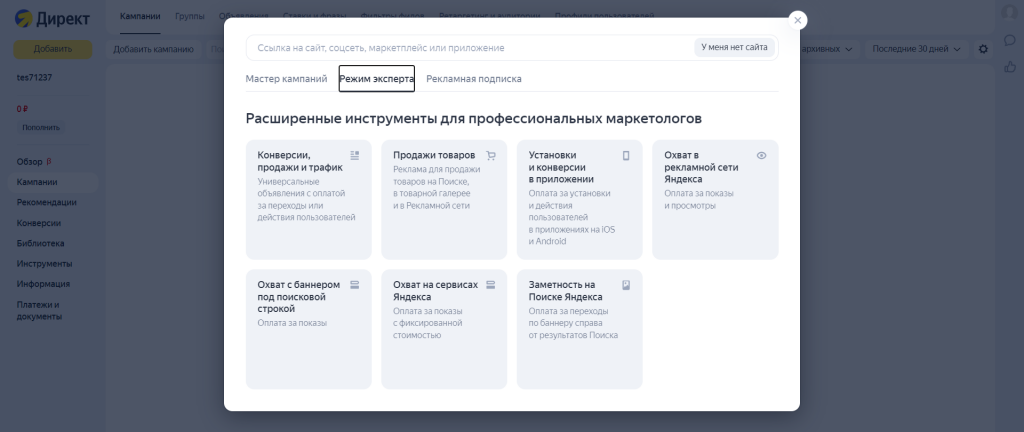Viewport: 1024px width, 432px height.
Task: Click the thumbs-up feedback icon
Action: click(x=1010, y=67)
